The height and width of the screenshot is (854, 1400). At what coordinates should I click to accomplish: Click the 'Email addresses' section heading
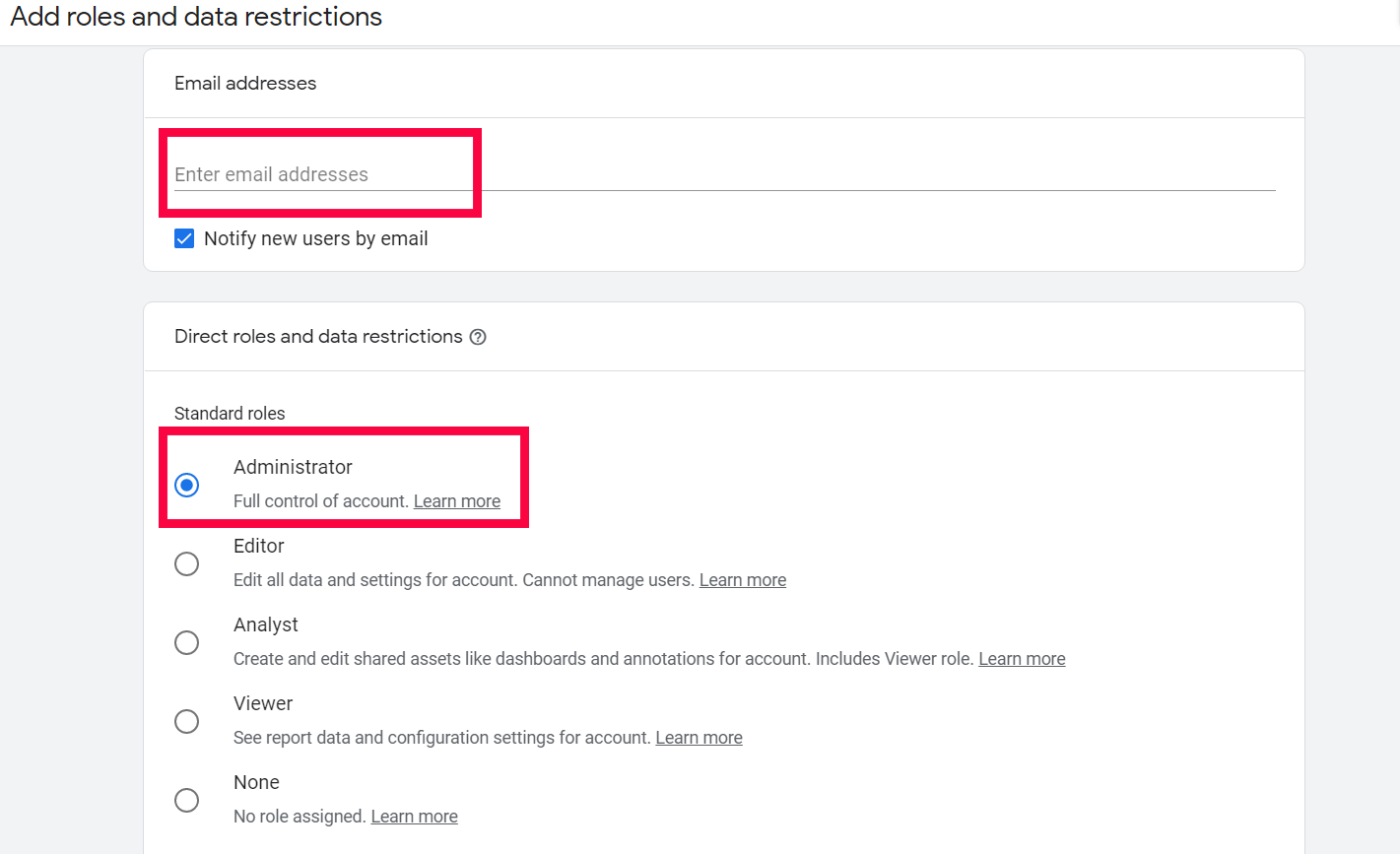click(245, 84)
